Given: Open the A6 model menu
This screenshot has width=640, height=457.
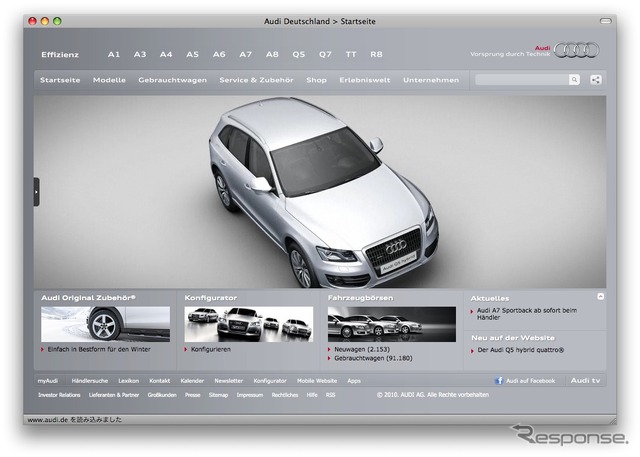Looking at the screenshot, I should [219, 54].
